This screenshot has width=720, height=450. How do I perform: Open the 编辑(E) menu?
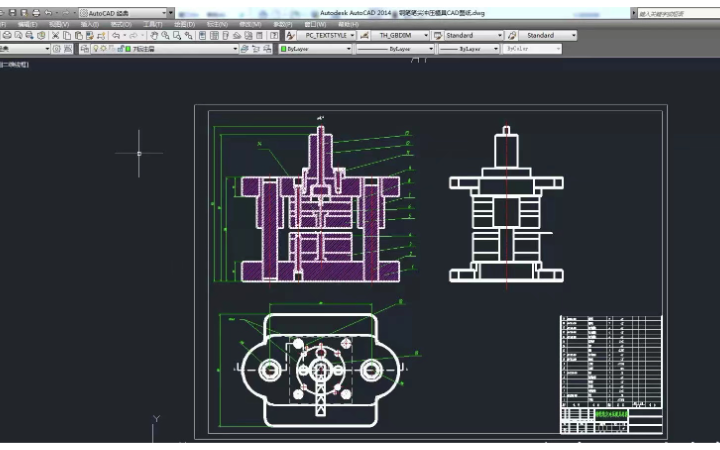(x=27, y=24)
